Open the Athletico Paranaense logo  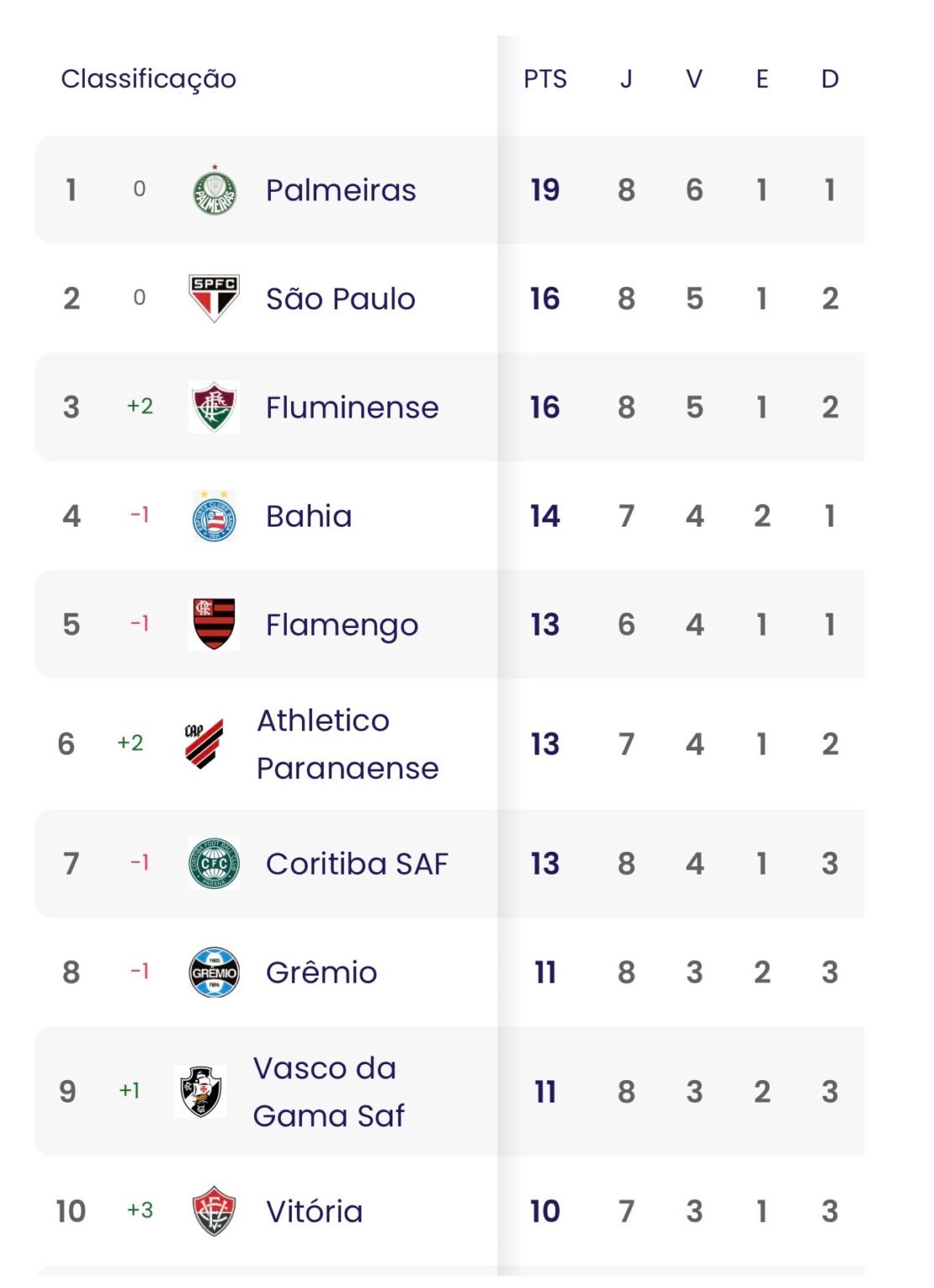pyautogui.click(x=204, y=744)
